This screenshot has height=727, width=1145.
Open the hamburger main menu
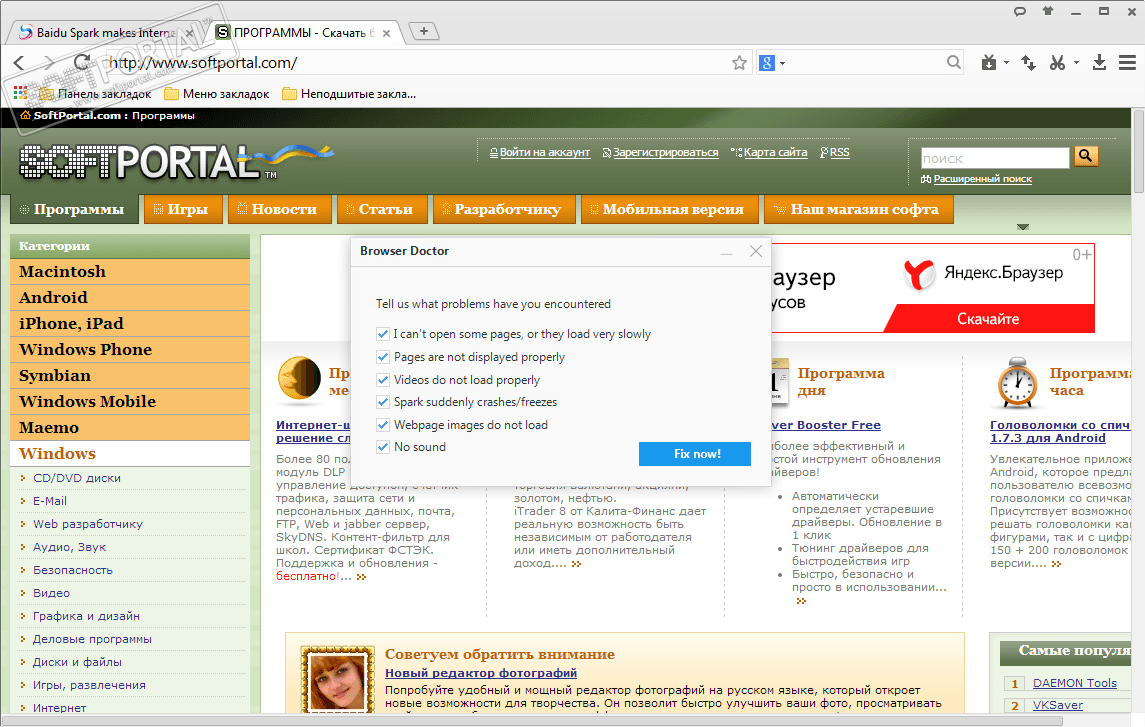[x=1127, y=63]
